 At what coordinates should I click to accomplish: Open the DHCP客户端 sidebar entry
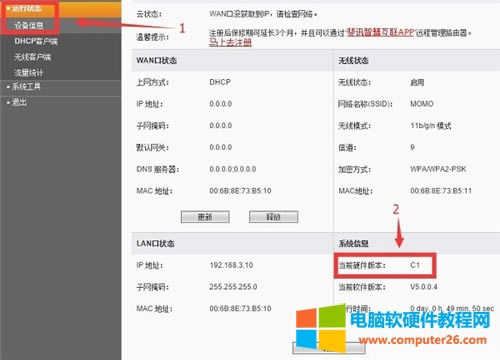36,41
